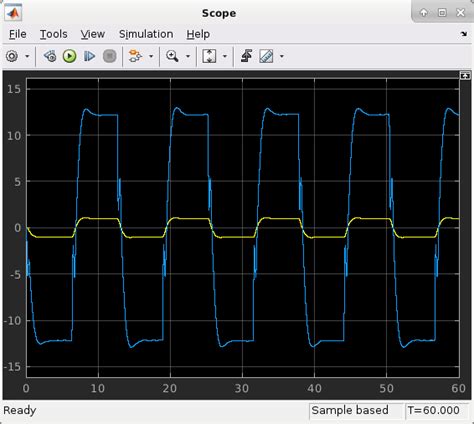
Task: Expand the scale axes dropdown arrow
Action: (225, 56)
